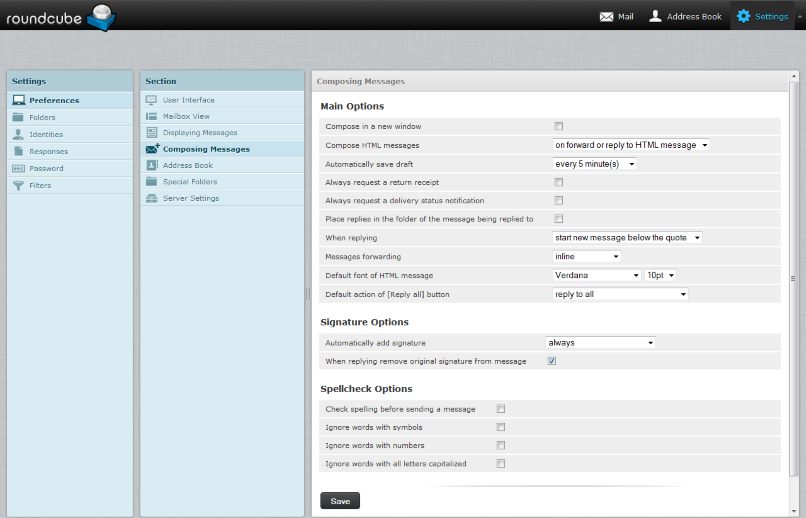The width and height of the screenshot is (806, 518).
Task: Tick Always request a return receipt
Action: point(559,182)
